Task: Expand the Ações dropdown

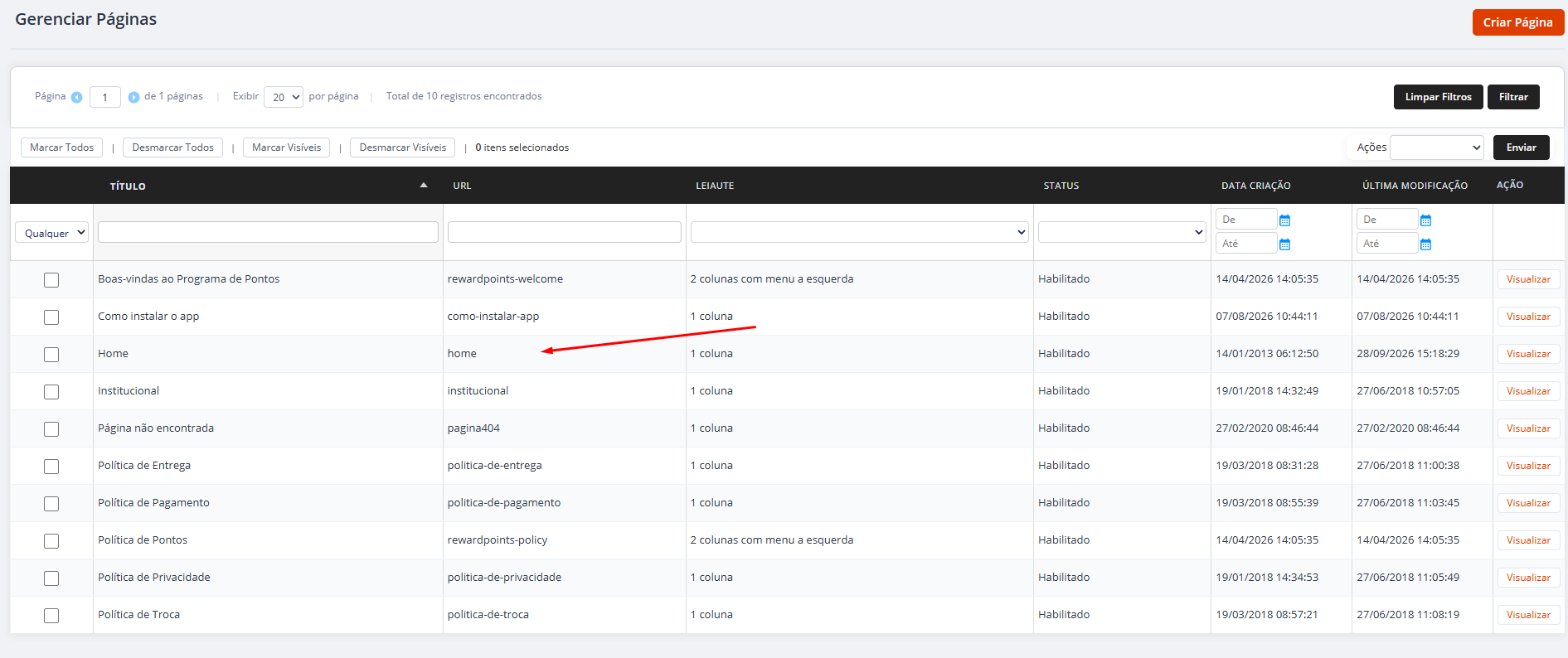Action: coord(1437,148)
